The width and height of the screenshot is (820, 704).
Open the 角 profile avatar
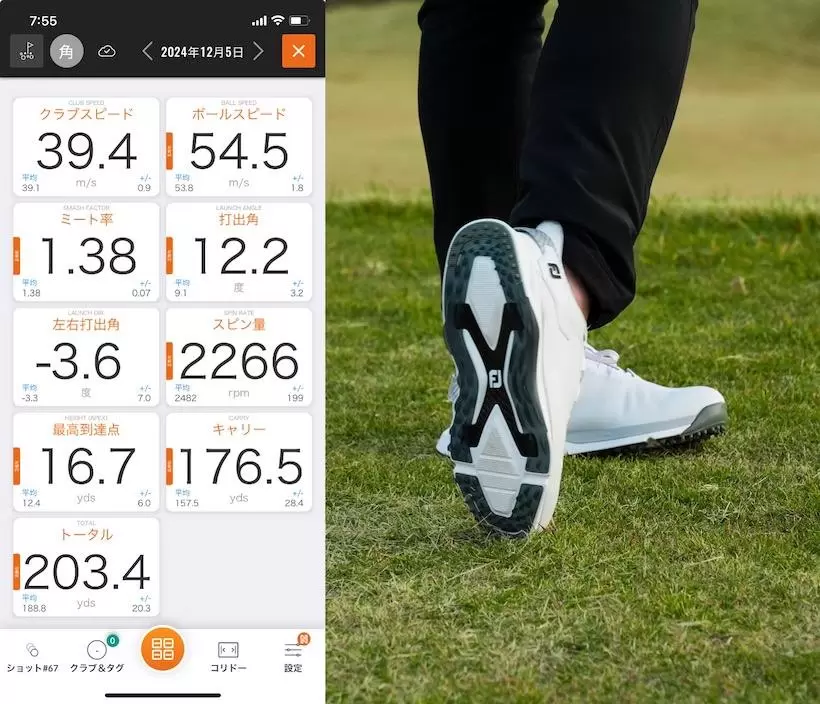pos(67,51)
